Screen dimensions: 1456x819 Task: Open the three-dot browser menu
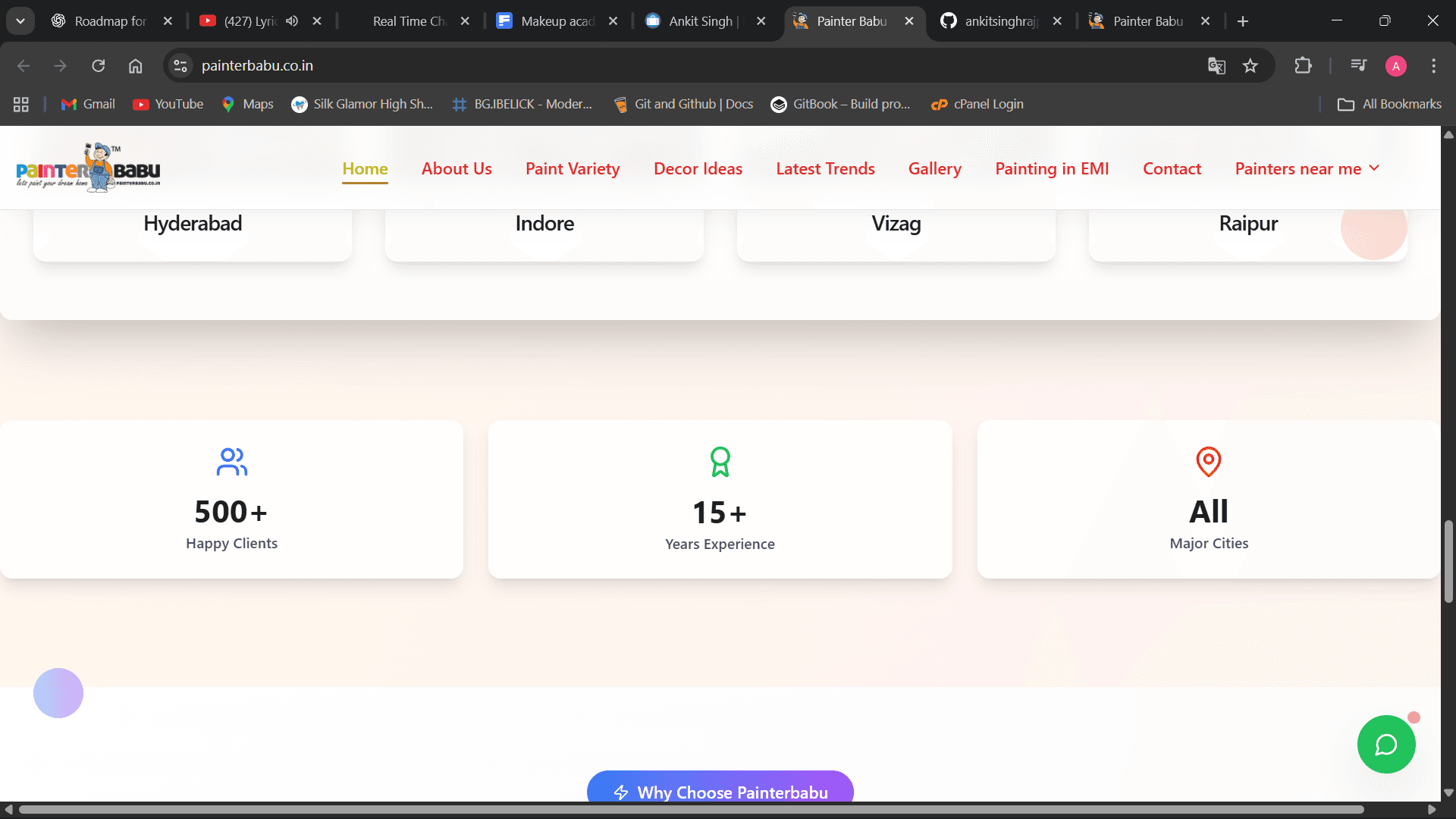click(x=1434, y=66)
